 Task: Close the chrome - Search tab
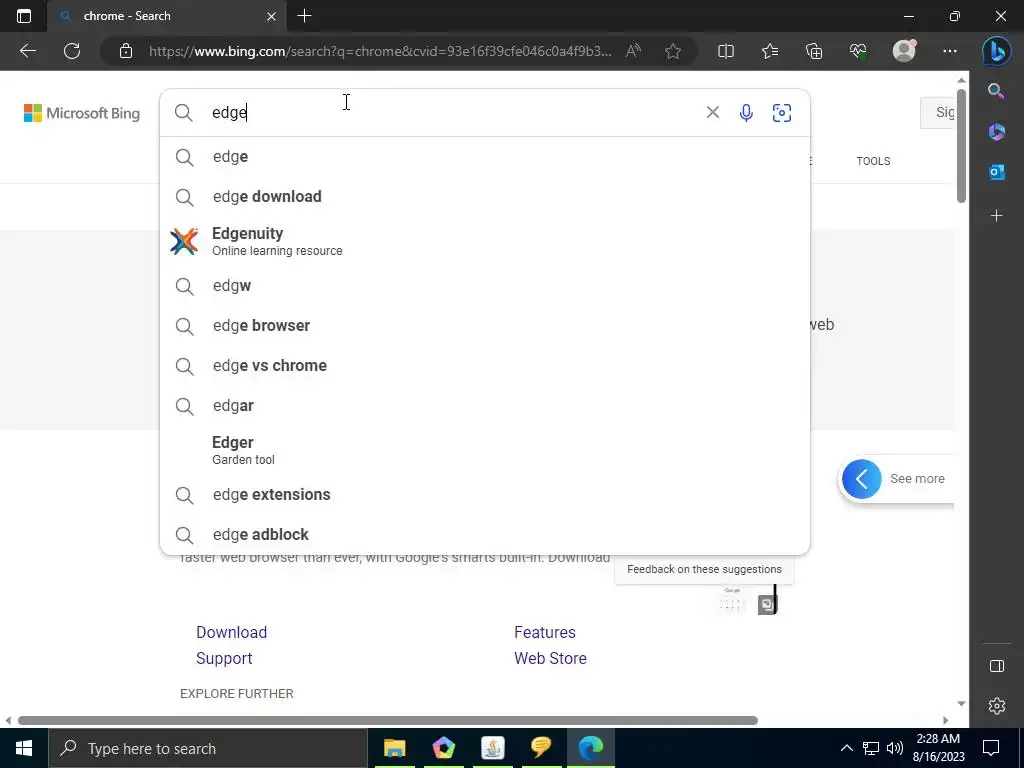click(x=272, y=16)
